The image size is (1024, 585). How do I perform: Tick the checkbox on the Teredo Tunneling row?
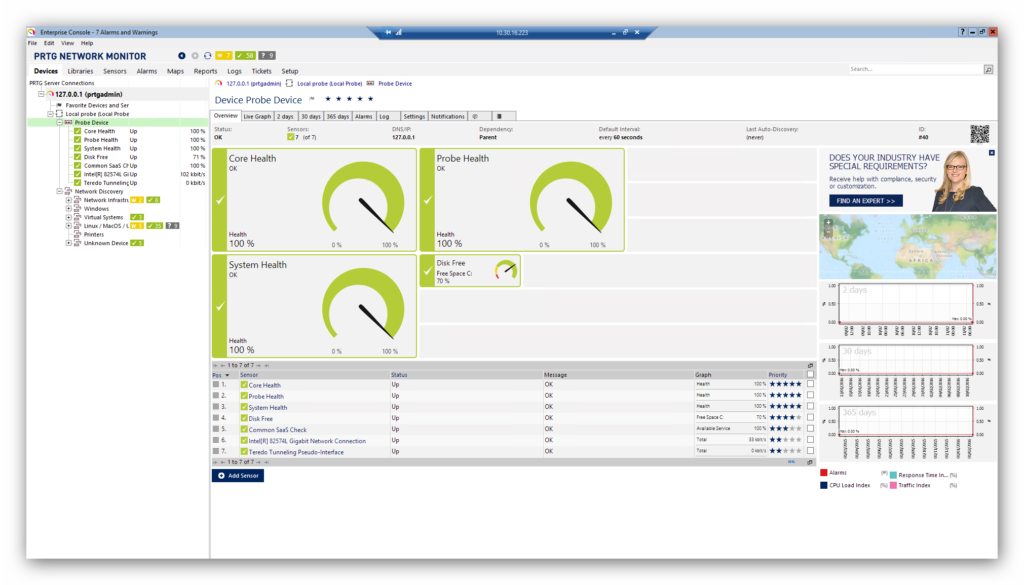(810, 452)
